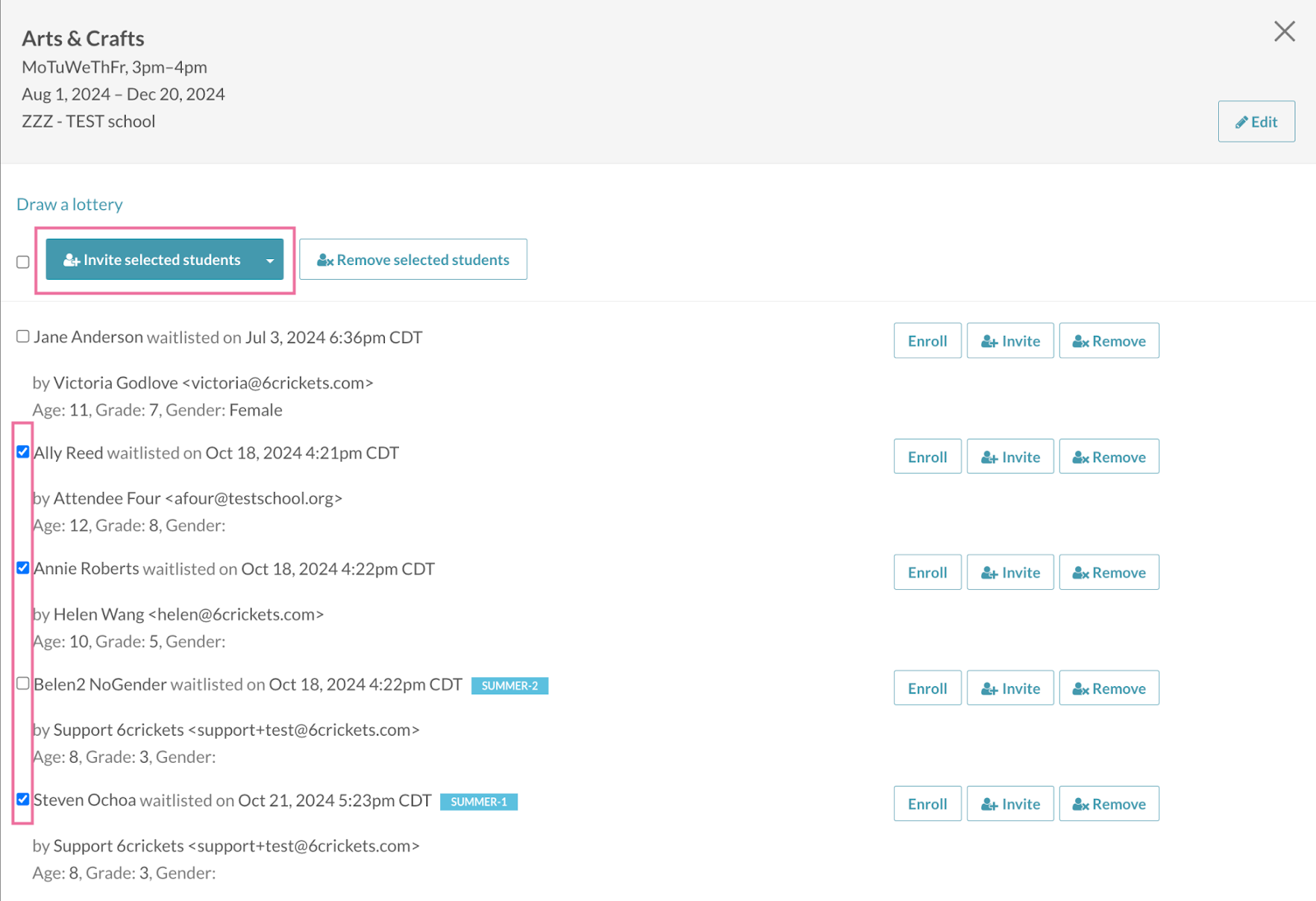1316x901 pixels.
Task: Click the helen@6crickets.com email text
Action: [236, 615]
